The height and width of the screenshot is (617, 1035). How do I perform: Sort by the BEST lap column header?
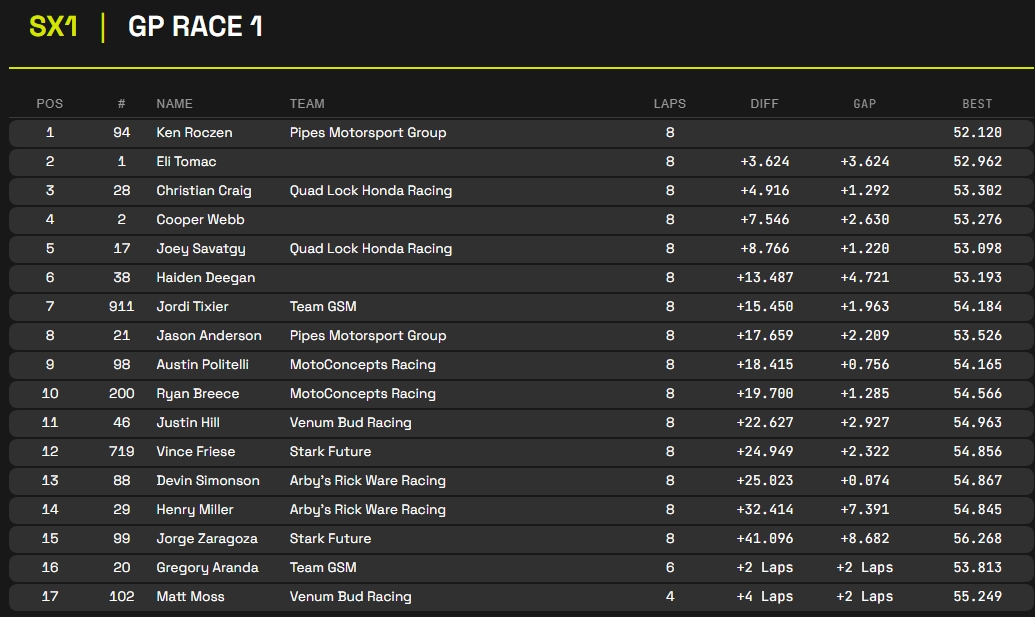click(977, 104)
